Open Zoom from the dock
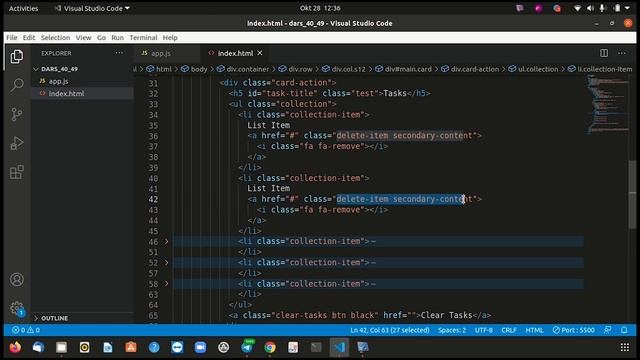The height and width of the screenshot is (360, 640). coord(200,347)
